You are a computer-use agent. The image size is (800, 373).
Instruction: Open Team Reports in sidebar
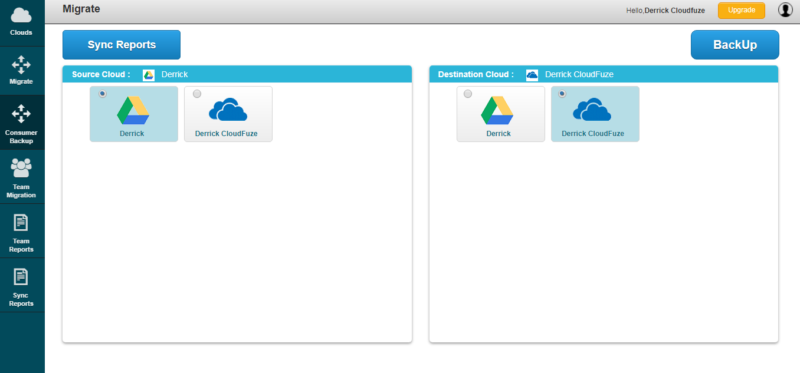[21, 231]
